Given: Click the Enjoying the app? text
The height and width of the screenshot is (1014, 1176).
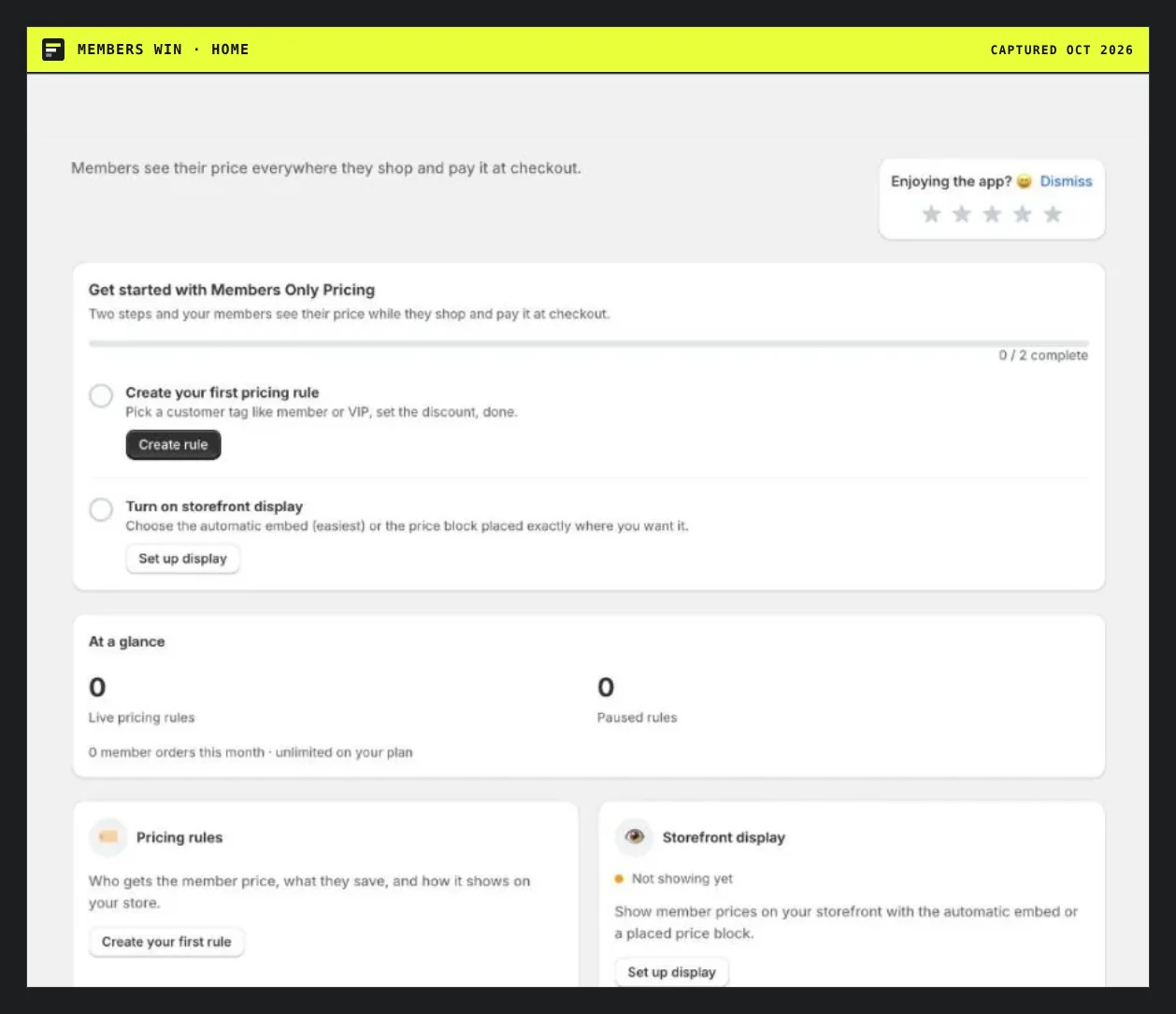Looking at the screenshot, I should coord(952,181).
